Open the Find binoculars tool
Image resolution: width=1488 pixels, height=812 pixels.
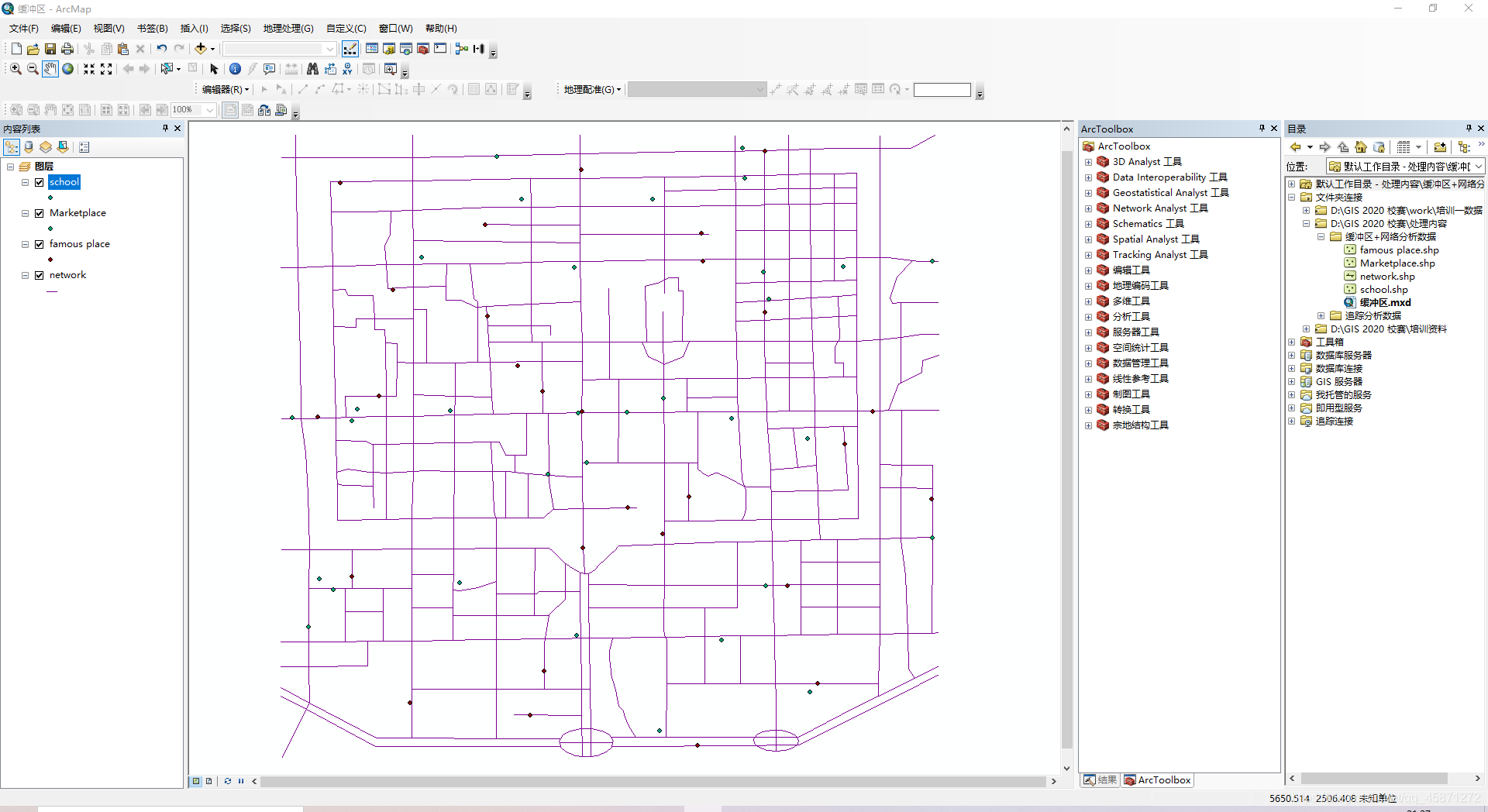pos(312,69)
